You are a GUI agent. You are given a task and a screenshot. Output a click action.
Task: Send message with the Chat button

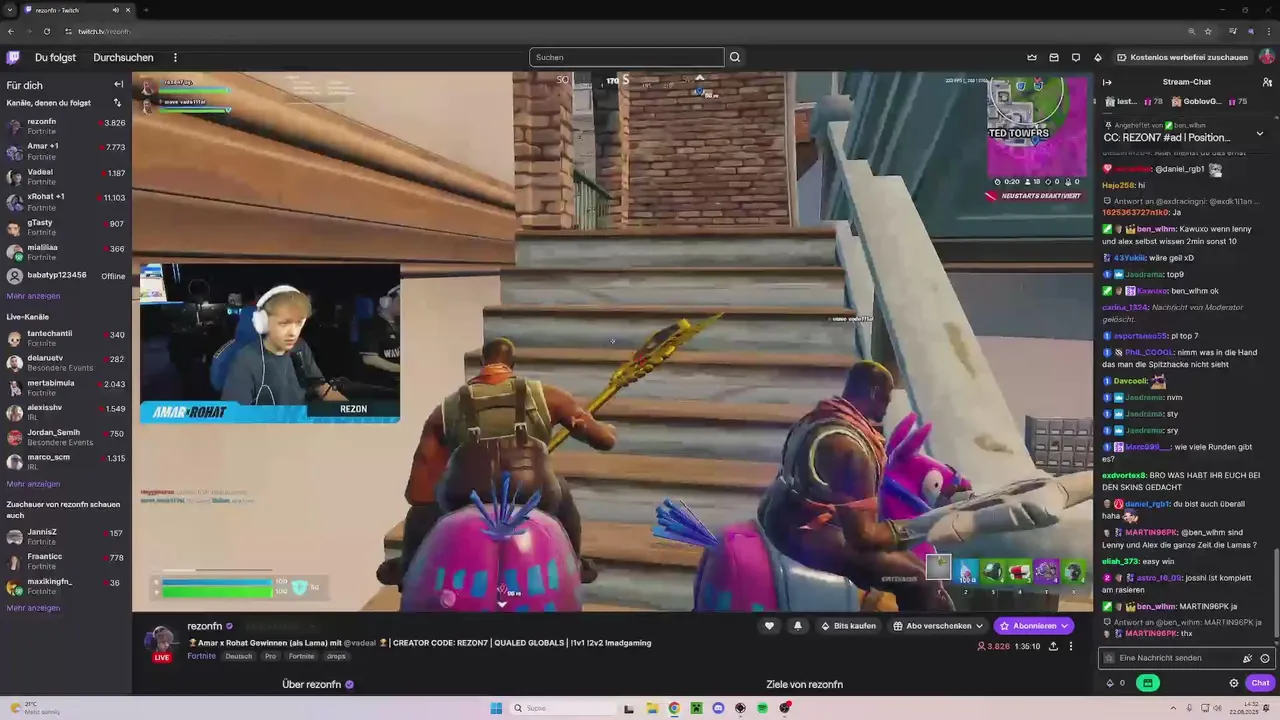[x=1260, y=683]
